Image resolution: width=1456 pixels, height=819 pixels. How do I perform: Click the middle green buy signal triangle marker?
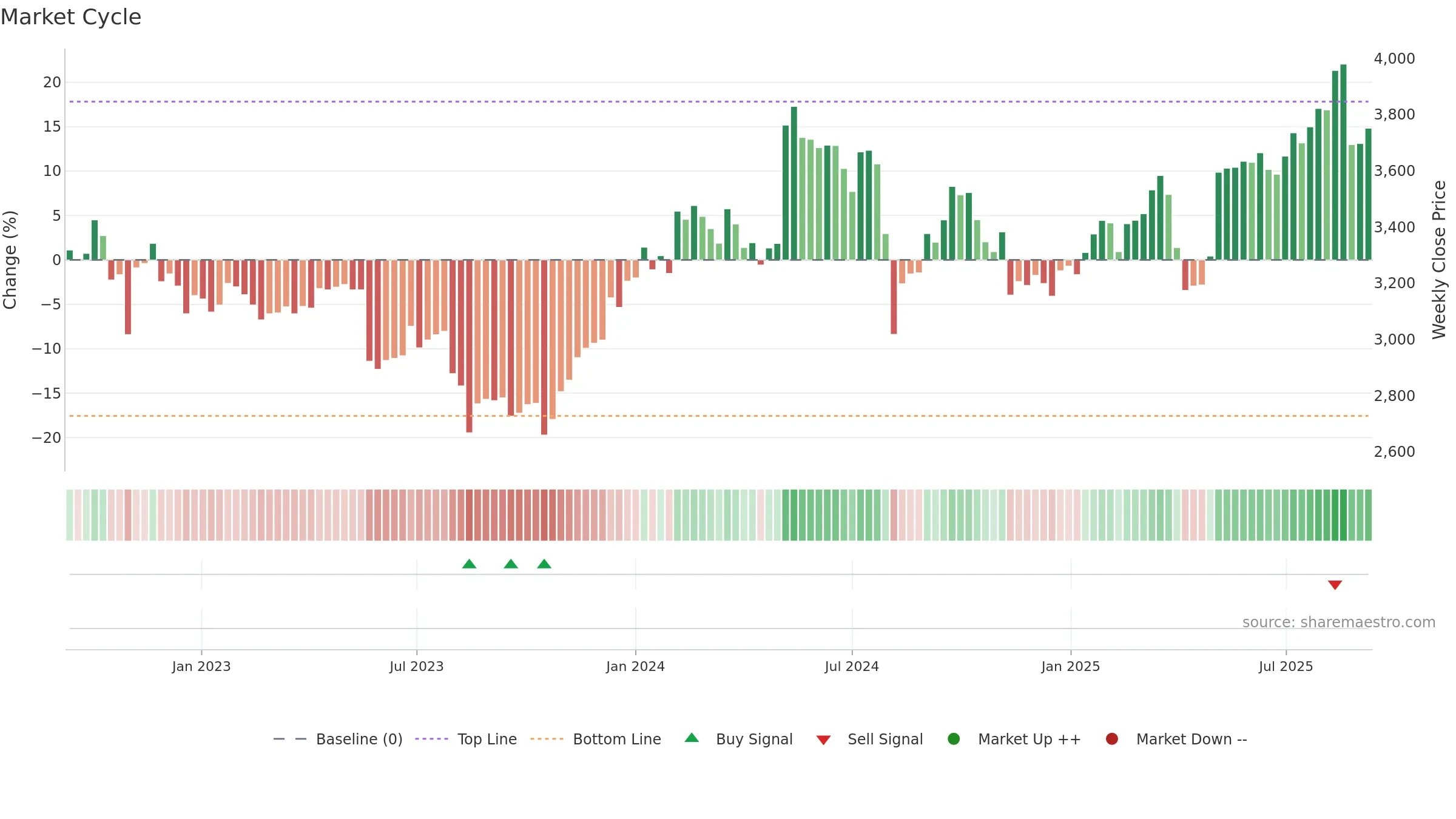point(511,564)
